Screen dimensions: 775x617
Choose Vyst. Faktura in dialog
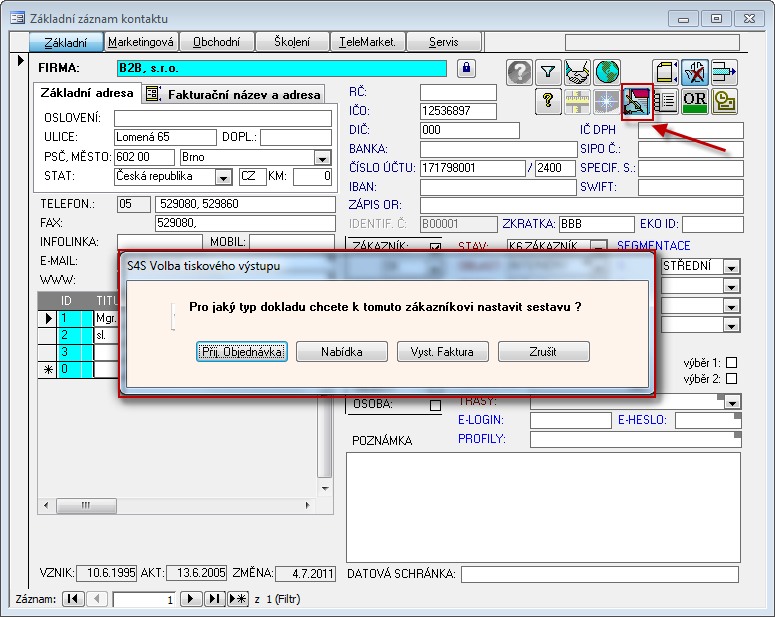tap(442, 352)
